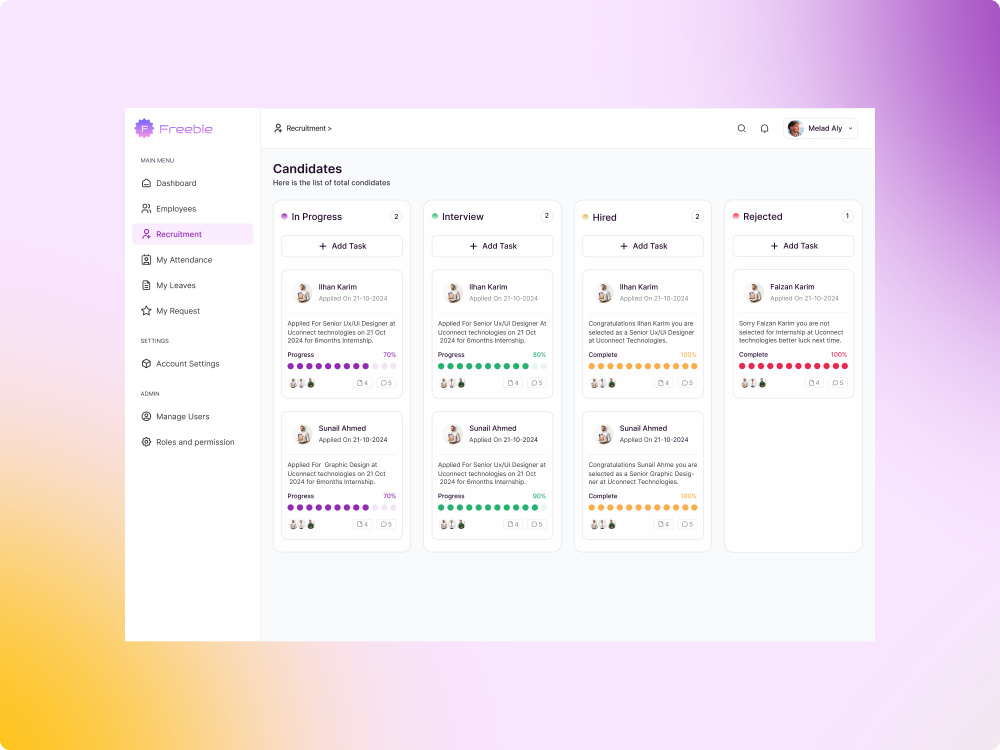Click the Dashboard home icon
1000x750 pixels.
coord(146,183)
